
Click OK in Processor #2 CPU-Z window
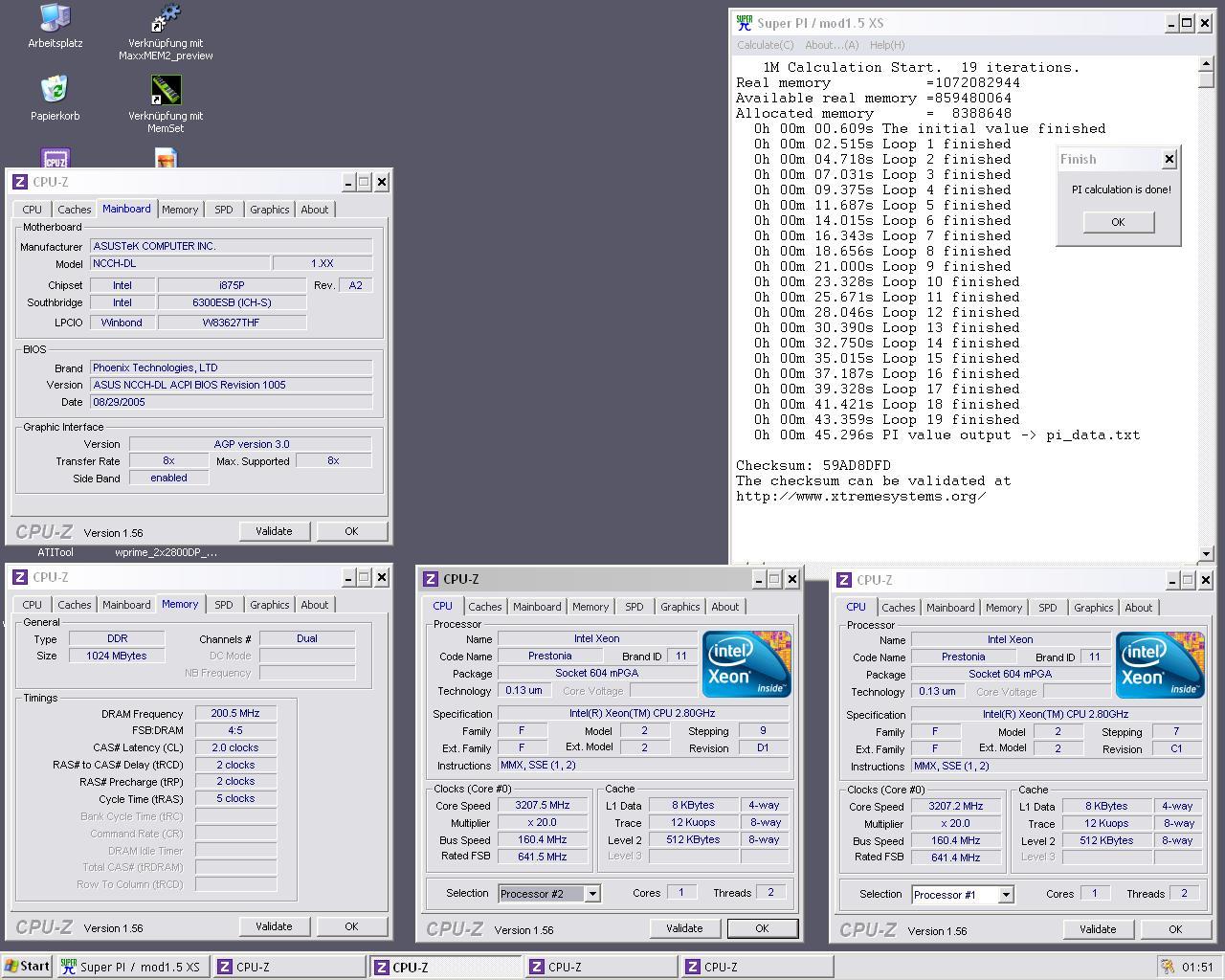tap(762, 928)
